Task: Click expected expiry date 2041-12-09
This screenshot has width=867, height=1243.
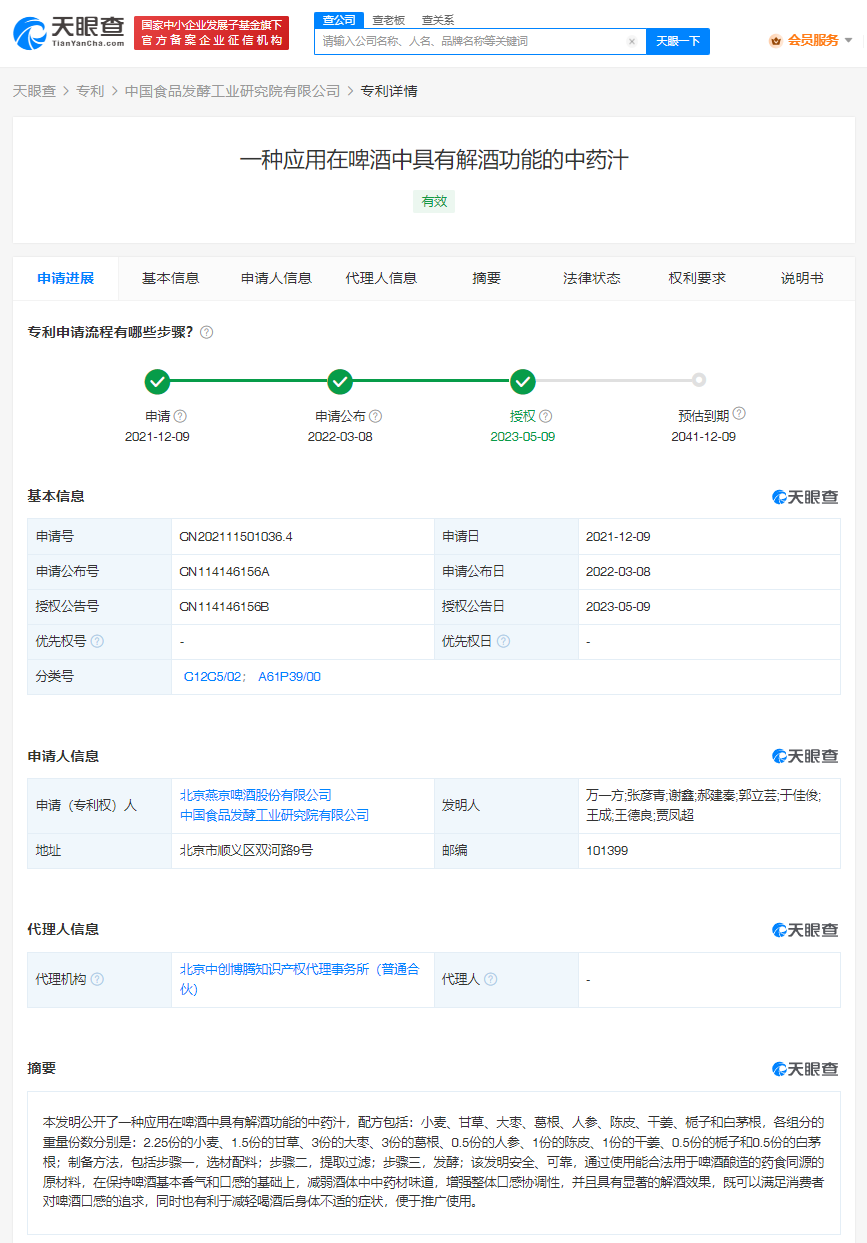Action: point(703,437)
